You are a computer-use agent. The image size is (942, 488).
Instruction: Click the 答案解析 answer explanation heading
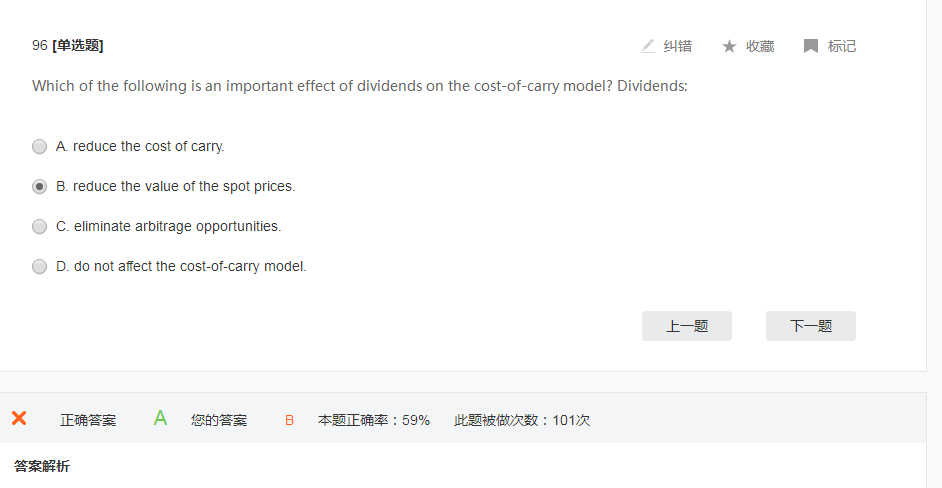pyautogui.click(x=42, y=466)
